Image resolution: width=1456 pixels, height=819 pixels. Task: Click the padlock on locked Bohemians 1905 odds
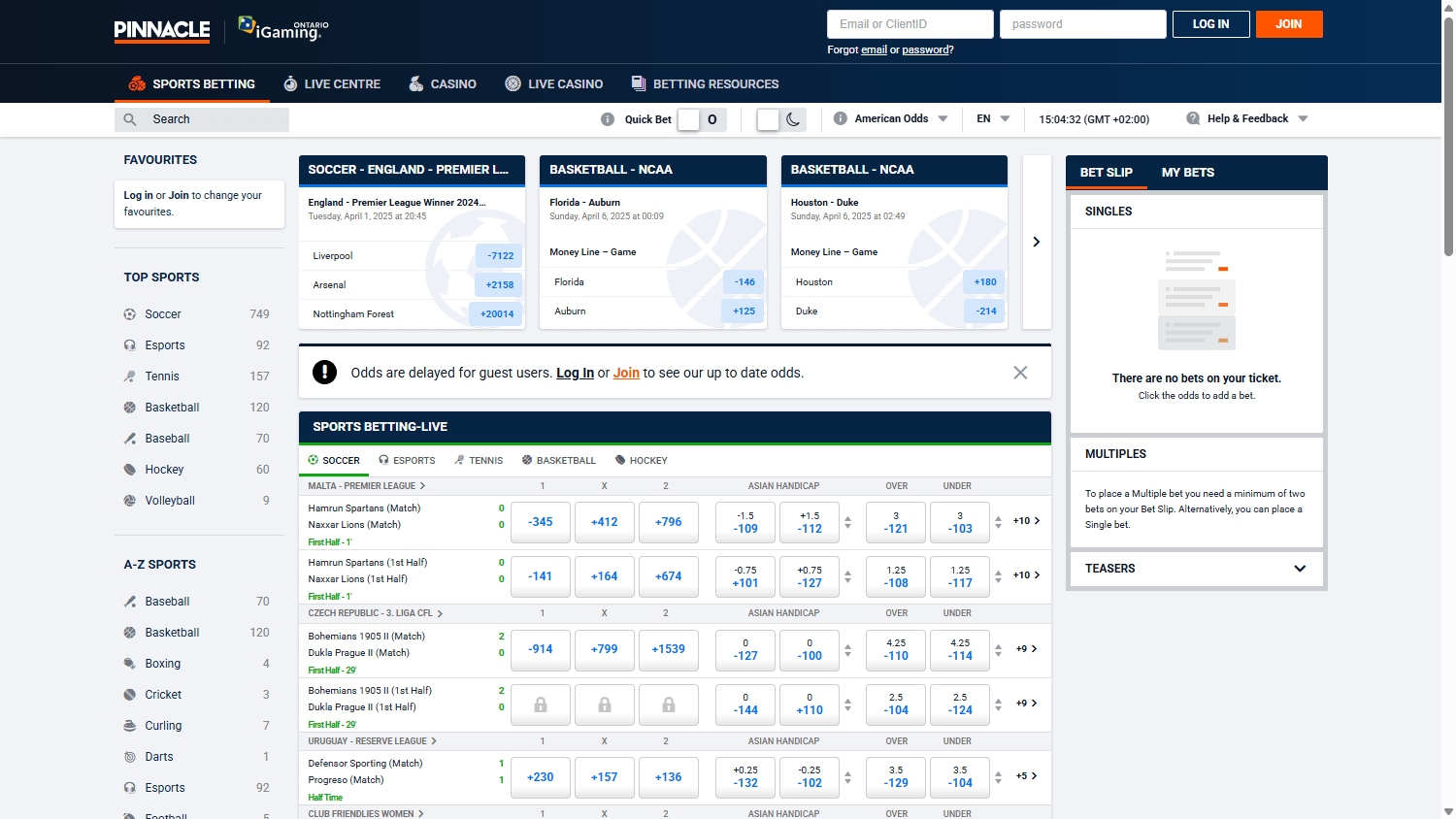[540, 704]
